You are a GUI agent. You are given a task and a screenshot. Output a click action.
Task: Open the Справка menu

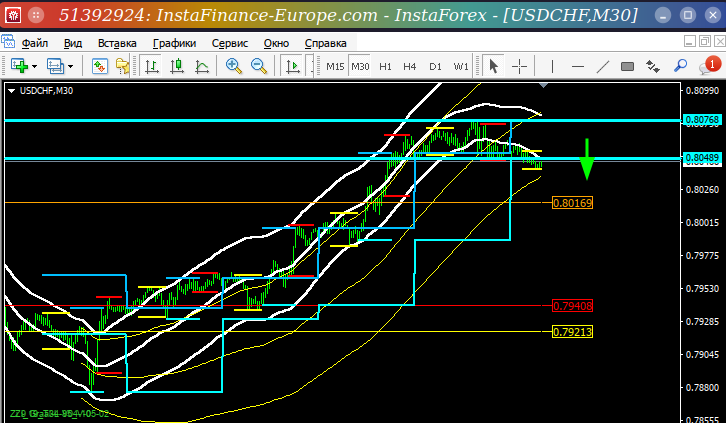[325, 43]
